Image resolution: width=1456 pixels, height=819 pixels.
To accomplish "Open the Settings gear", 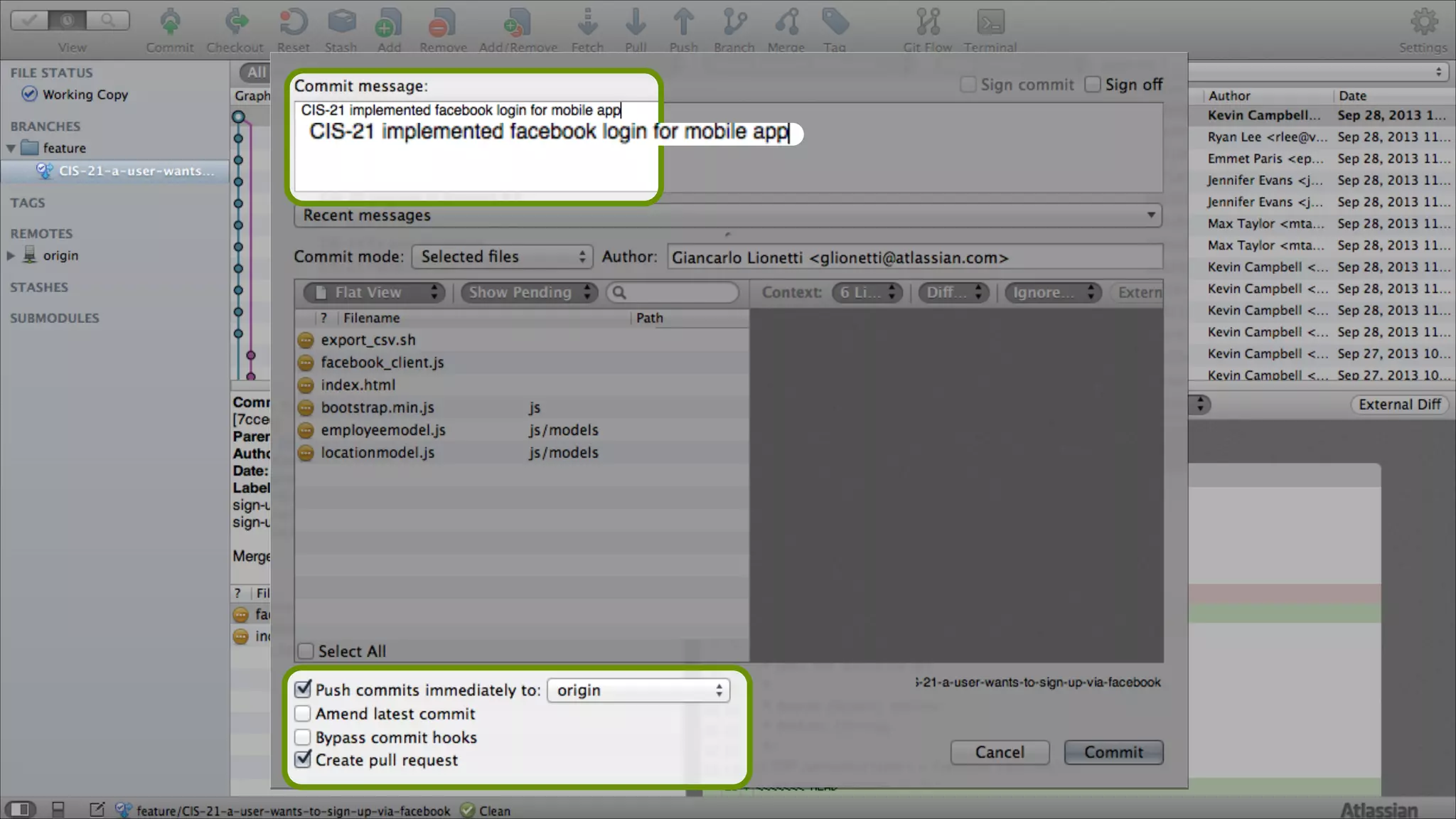I will [x=1423, y=23].
